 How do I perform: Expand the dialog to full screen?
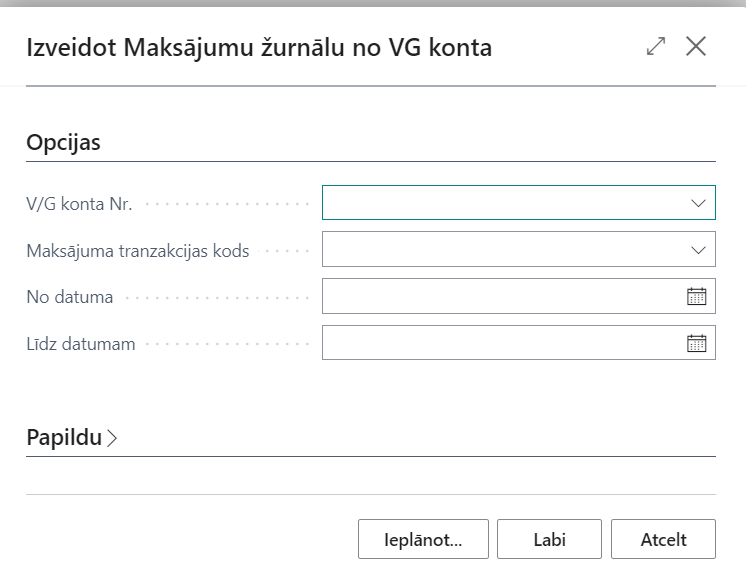click(x=656, y=46)
